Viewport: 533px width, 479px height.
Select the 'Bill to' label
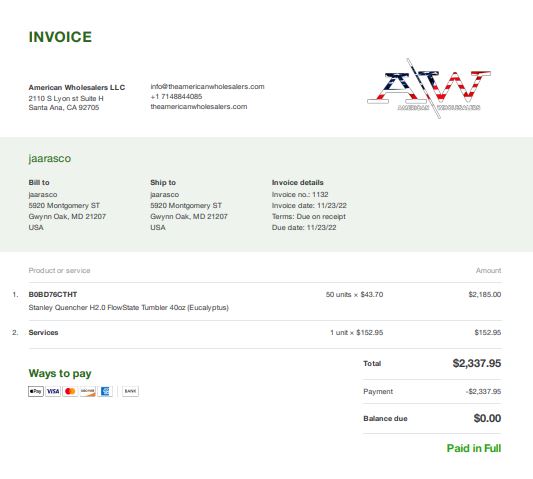[x=39, y=183]
